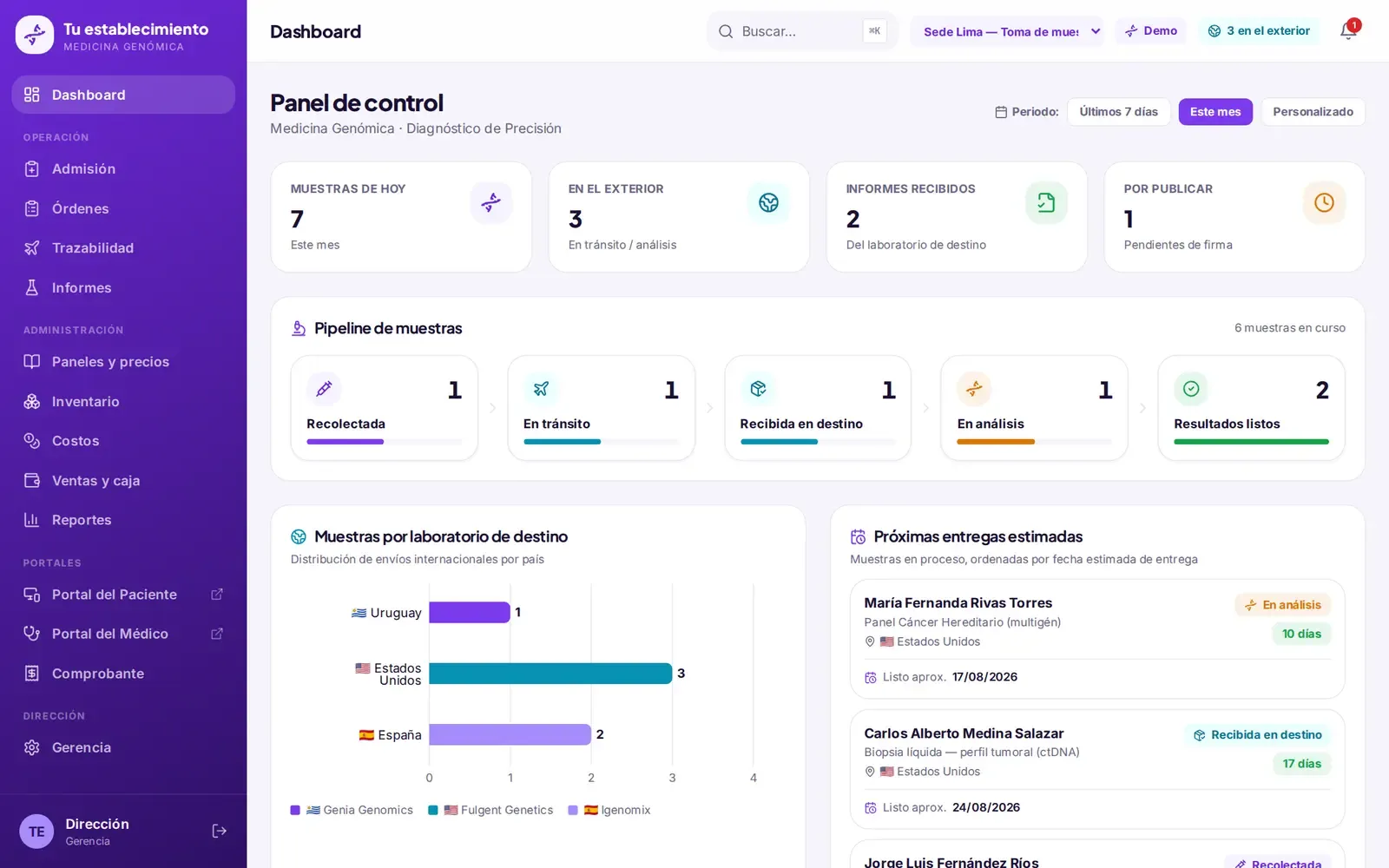Click the globe icon in En el exterior card
Image resolution: width=1389 pixels, height=868 pixels.
[x=768, y=202]
